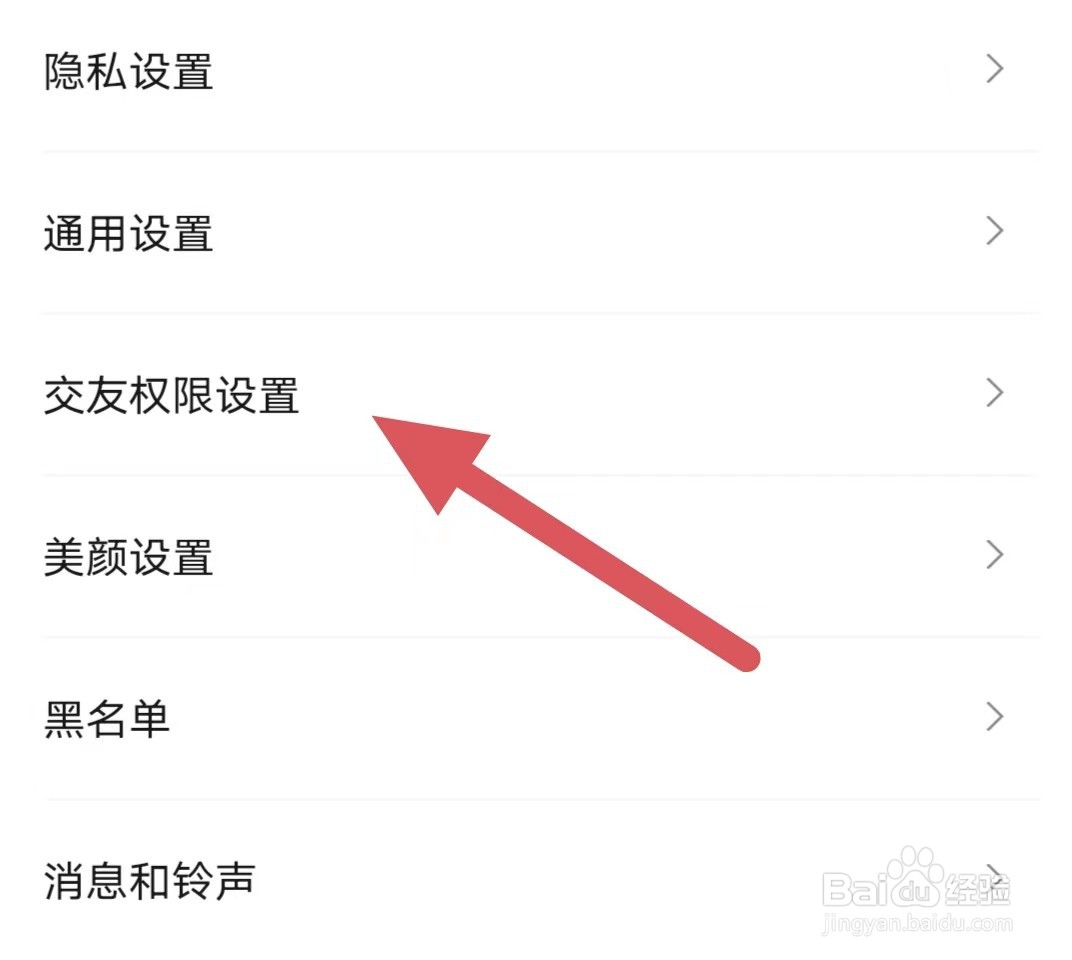Open the jingyan.baidu.com link
The width and height of the screenshot is (1072, 960).
pyautogui.click(x=917, y=924)
